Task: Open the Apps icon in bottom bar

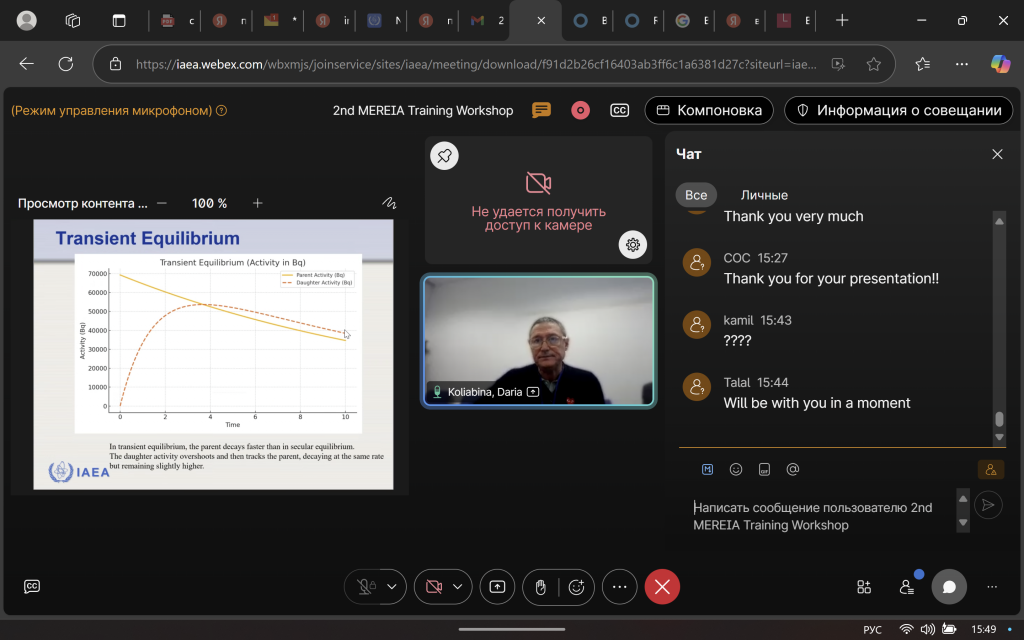Action: pyautogui.click(x=864, y=587)
